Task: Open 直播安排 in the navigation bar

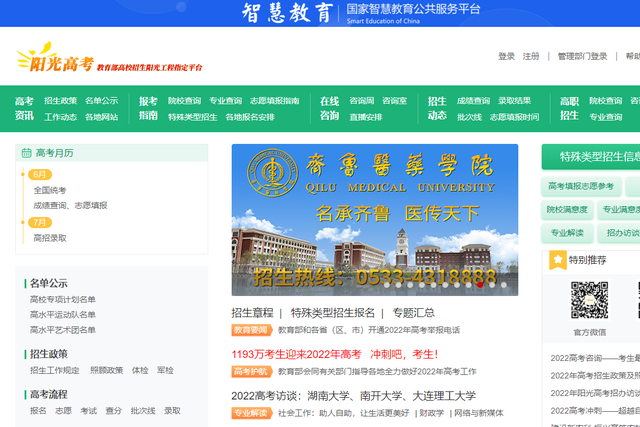Action: tap(366, 117)
